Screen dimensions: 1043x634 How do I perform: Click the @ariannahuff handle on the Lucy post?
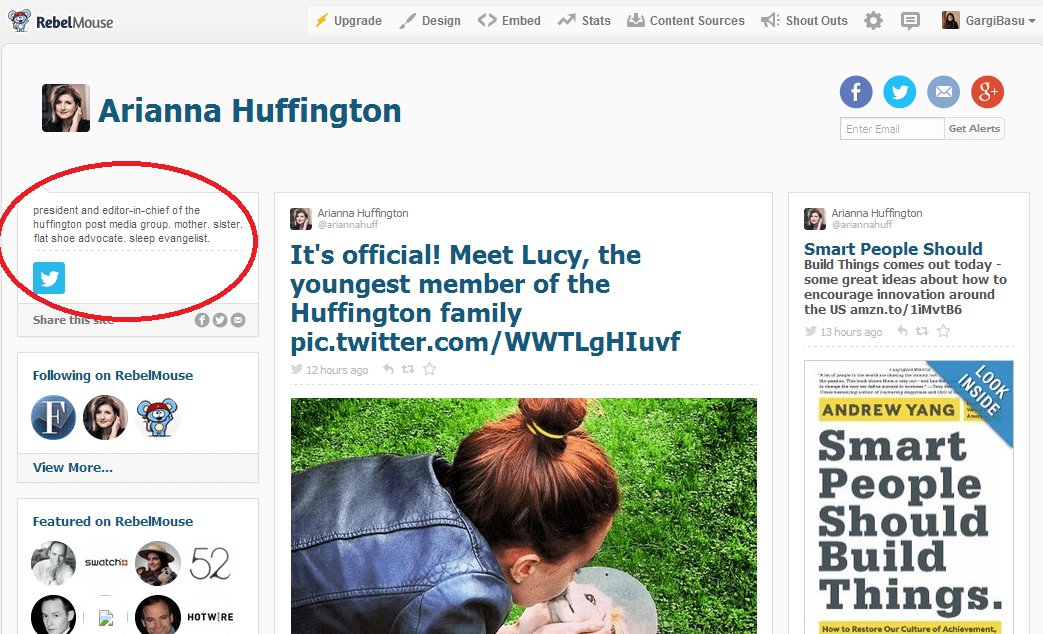348,225
